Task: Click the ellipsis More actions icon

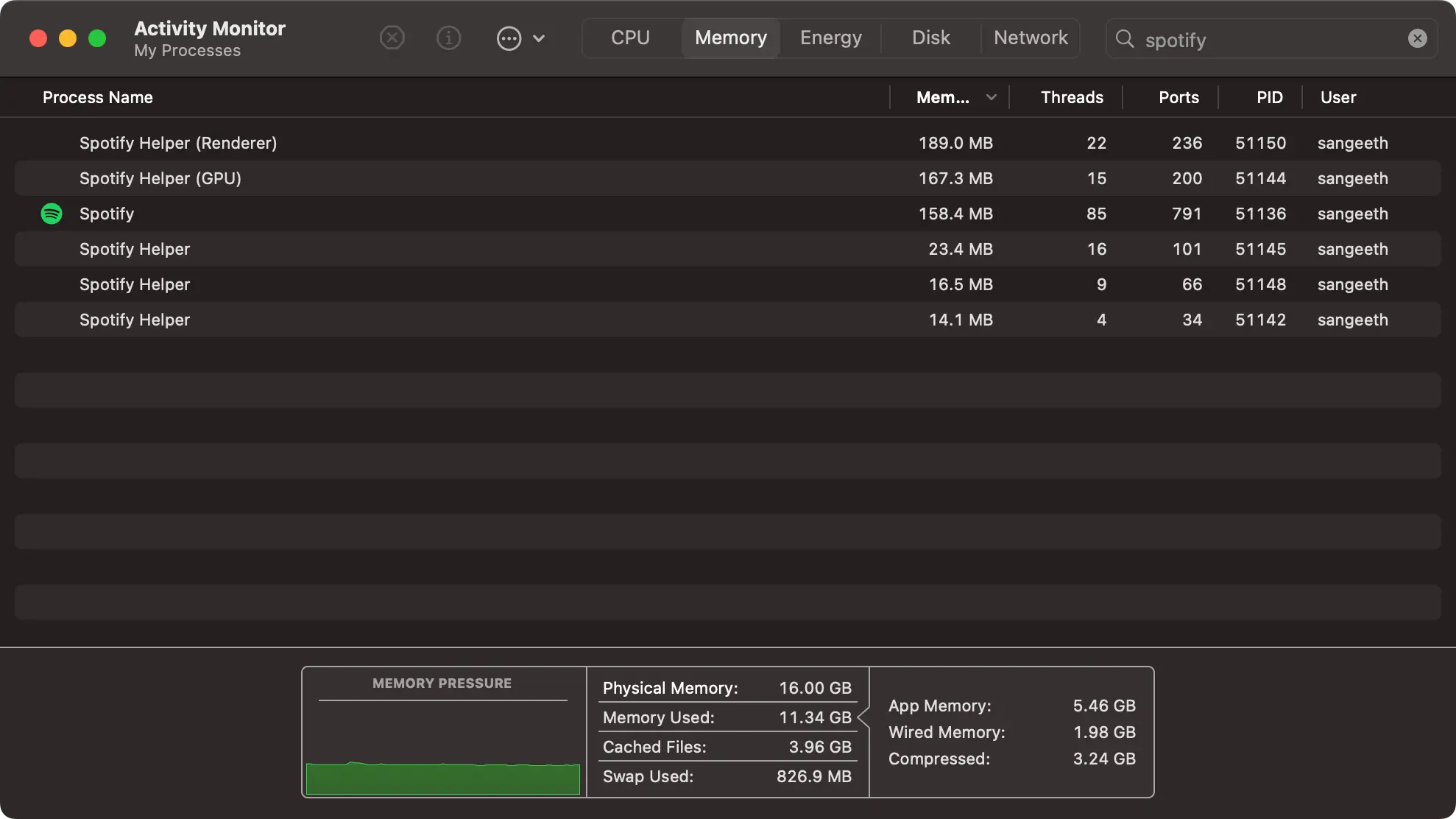Action: coord(509,38)
